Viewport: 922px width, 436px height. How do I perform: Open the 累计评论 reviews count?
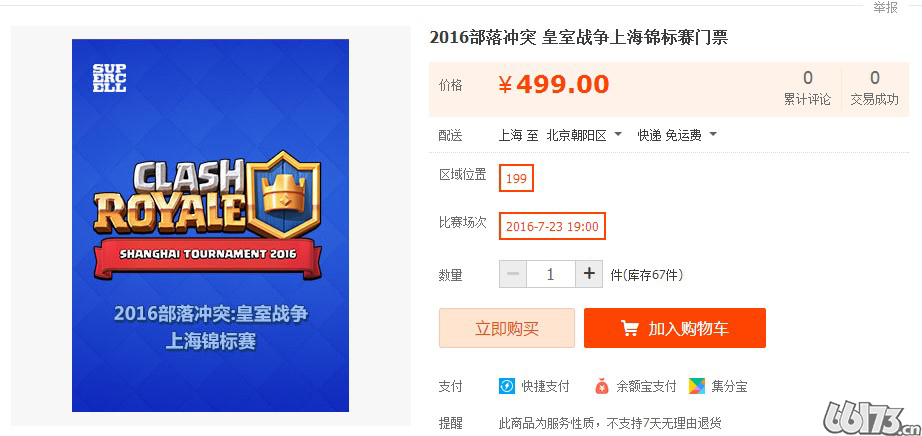[807, 88]
